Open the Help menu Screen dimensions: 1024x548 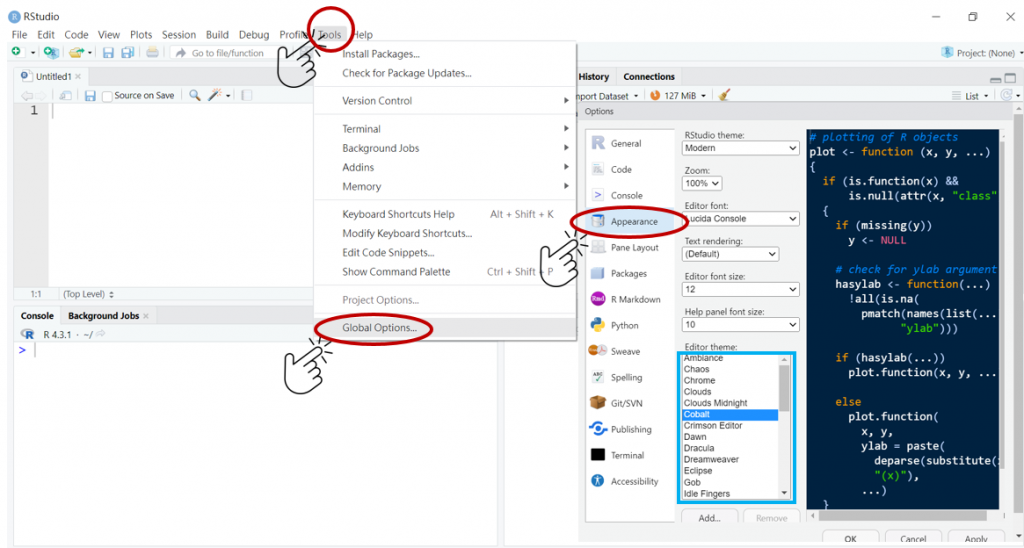coord(362,35)
